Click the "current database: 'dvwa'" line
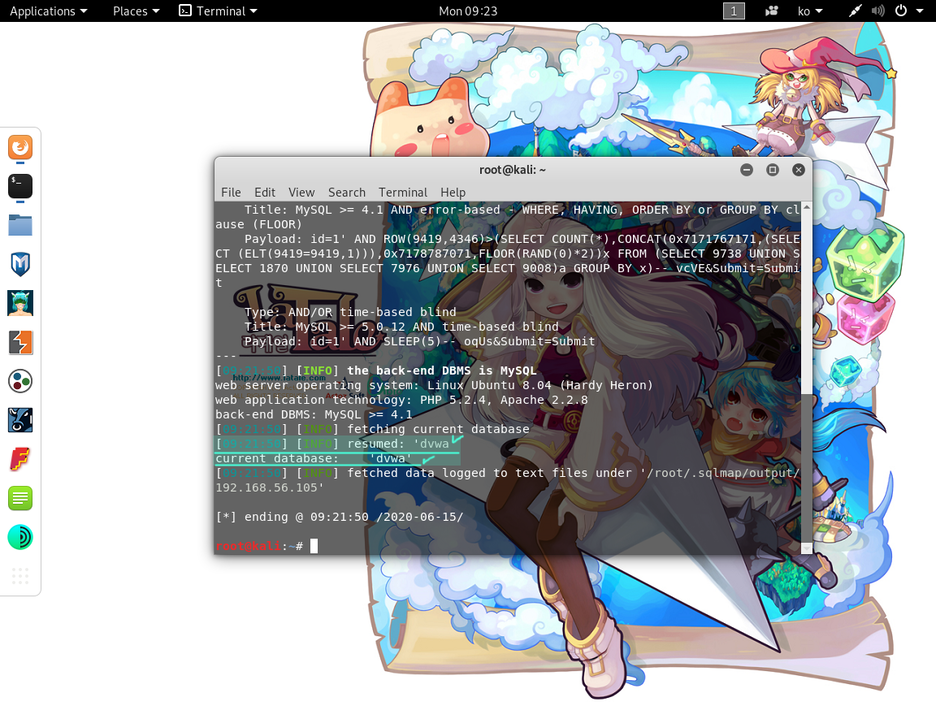Viewport: 936px width, 702px height. (x=314, y=458)
